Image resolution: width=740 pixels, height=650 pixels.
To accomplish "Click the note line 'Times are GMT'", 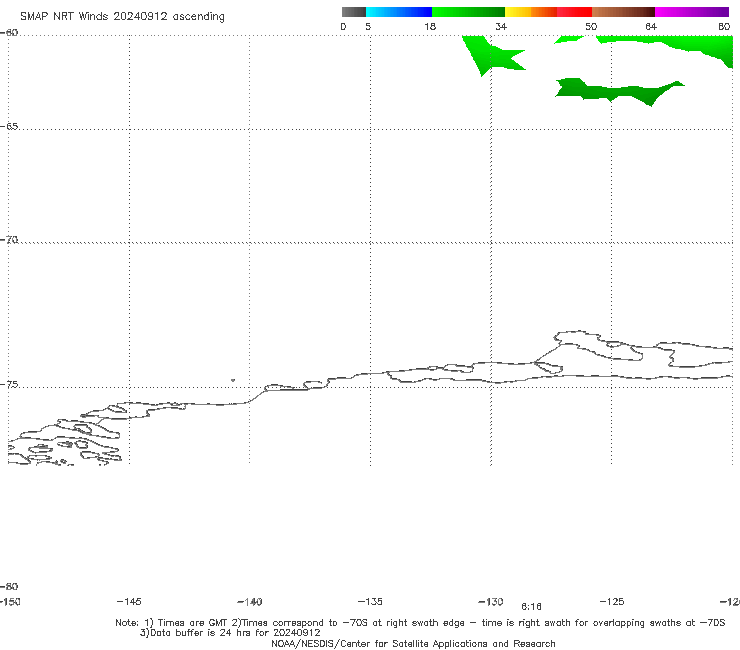I will pos(193,623).
